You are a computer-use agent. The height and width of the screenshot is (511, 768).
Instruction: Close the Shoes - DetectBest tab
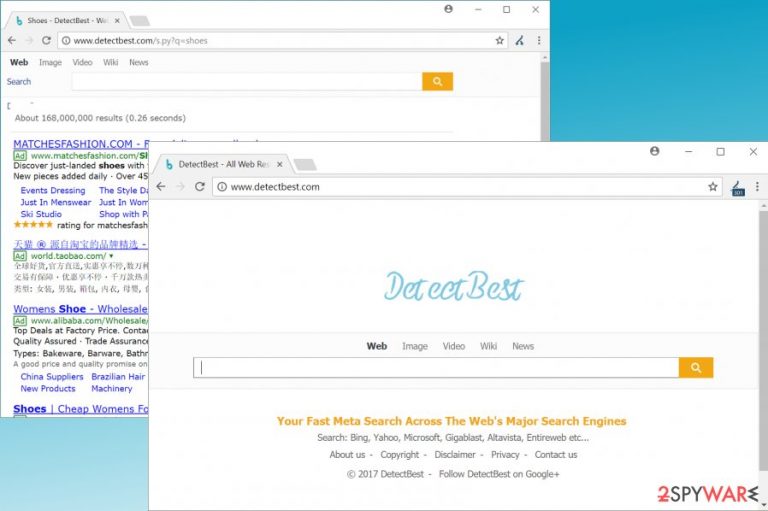[117, 21]
